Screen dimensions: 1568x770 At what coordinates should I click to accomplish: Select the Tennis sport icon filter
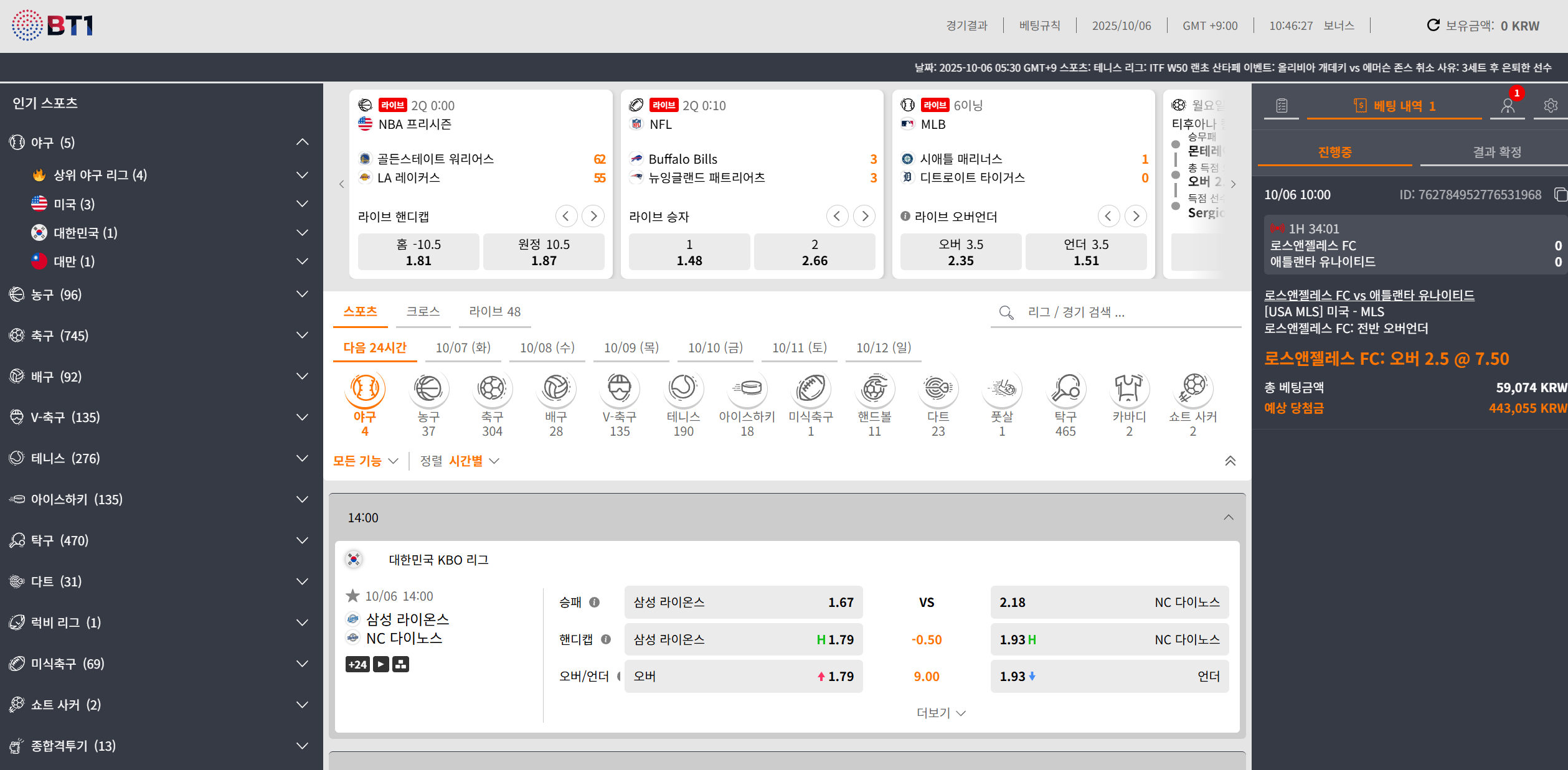click(x=683, y=388)
